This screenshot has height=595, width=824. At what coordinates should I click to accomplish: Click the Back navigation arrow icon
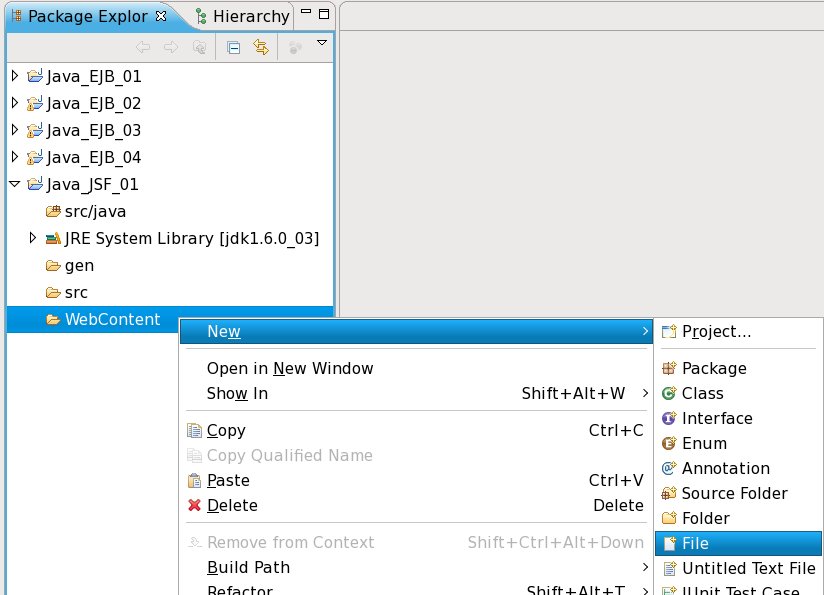[x=143, y=47]
